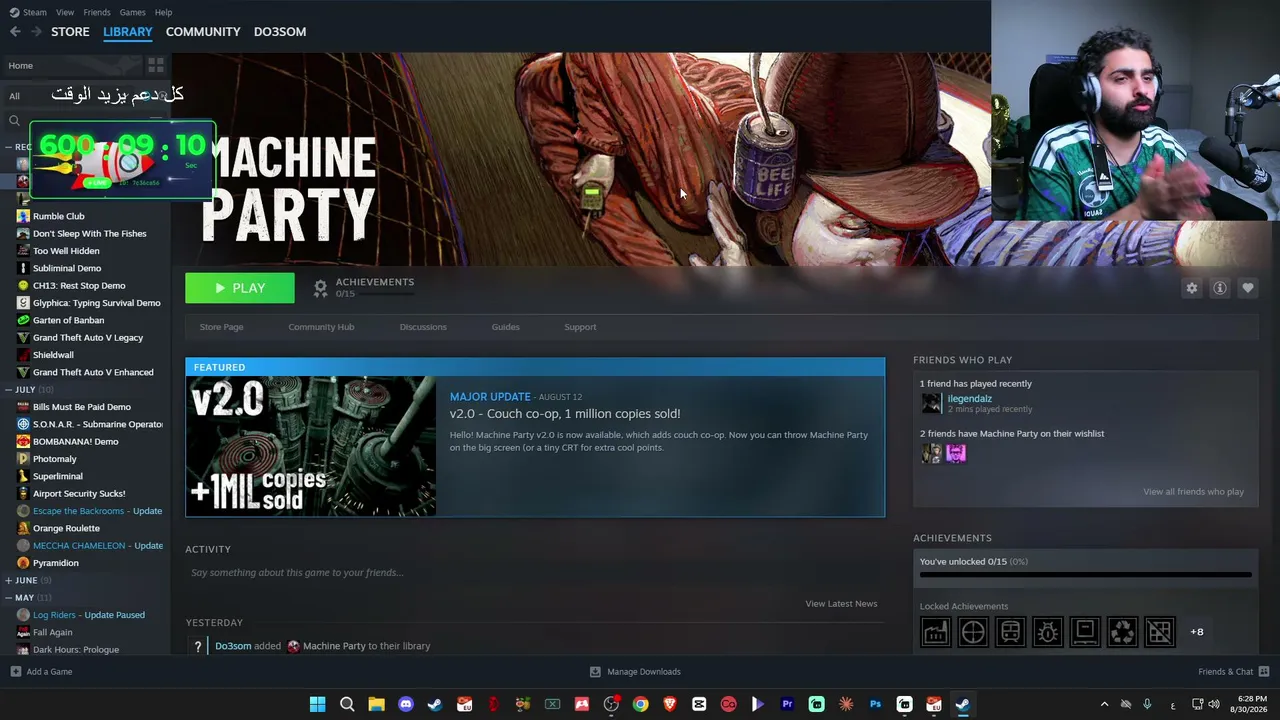
Task: Click the green PLAY button
Action: coord(240,288)
